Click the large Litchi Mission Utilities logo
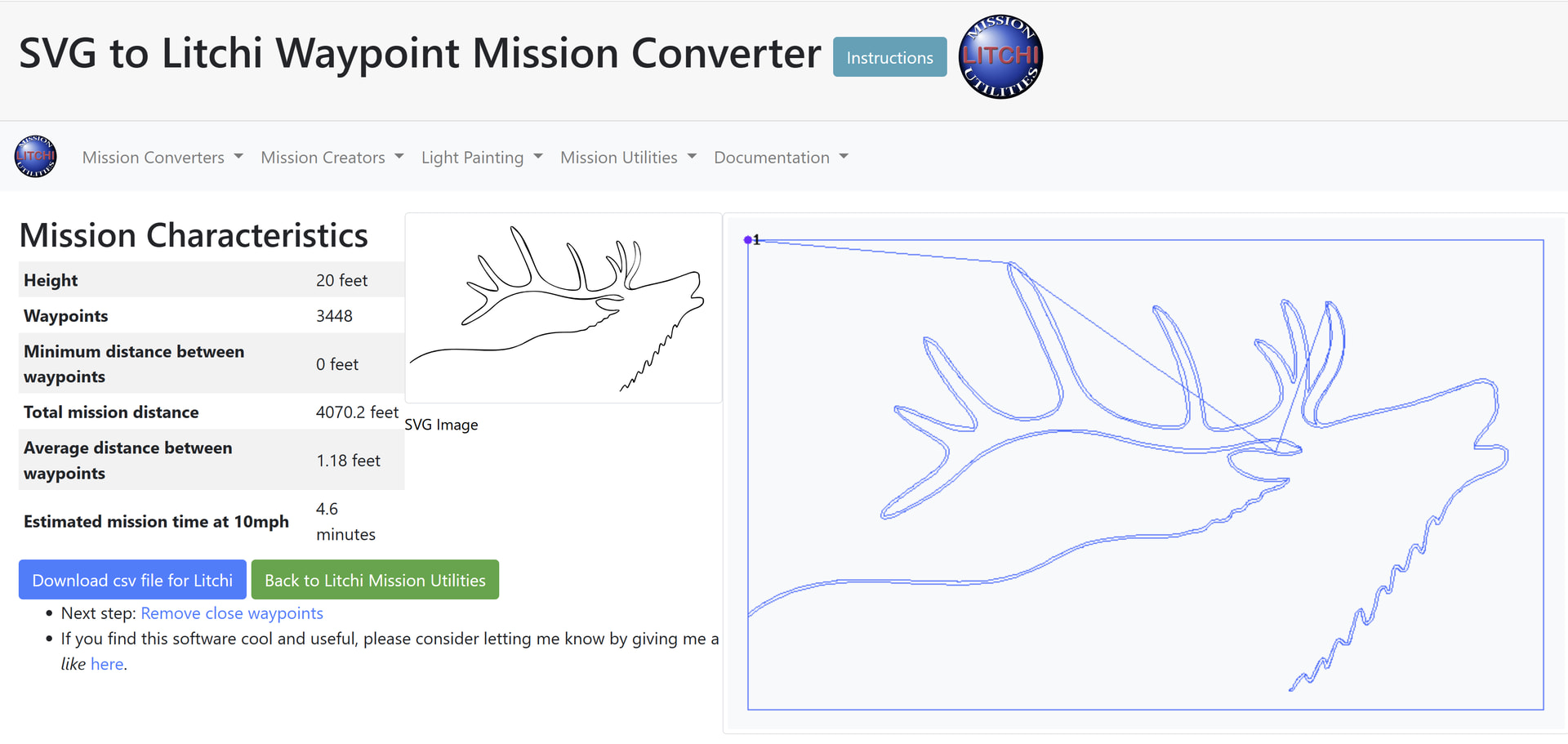Image resolution: width=1568 pixels, height=744 pixels. (1000, 56)
